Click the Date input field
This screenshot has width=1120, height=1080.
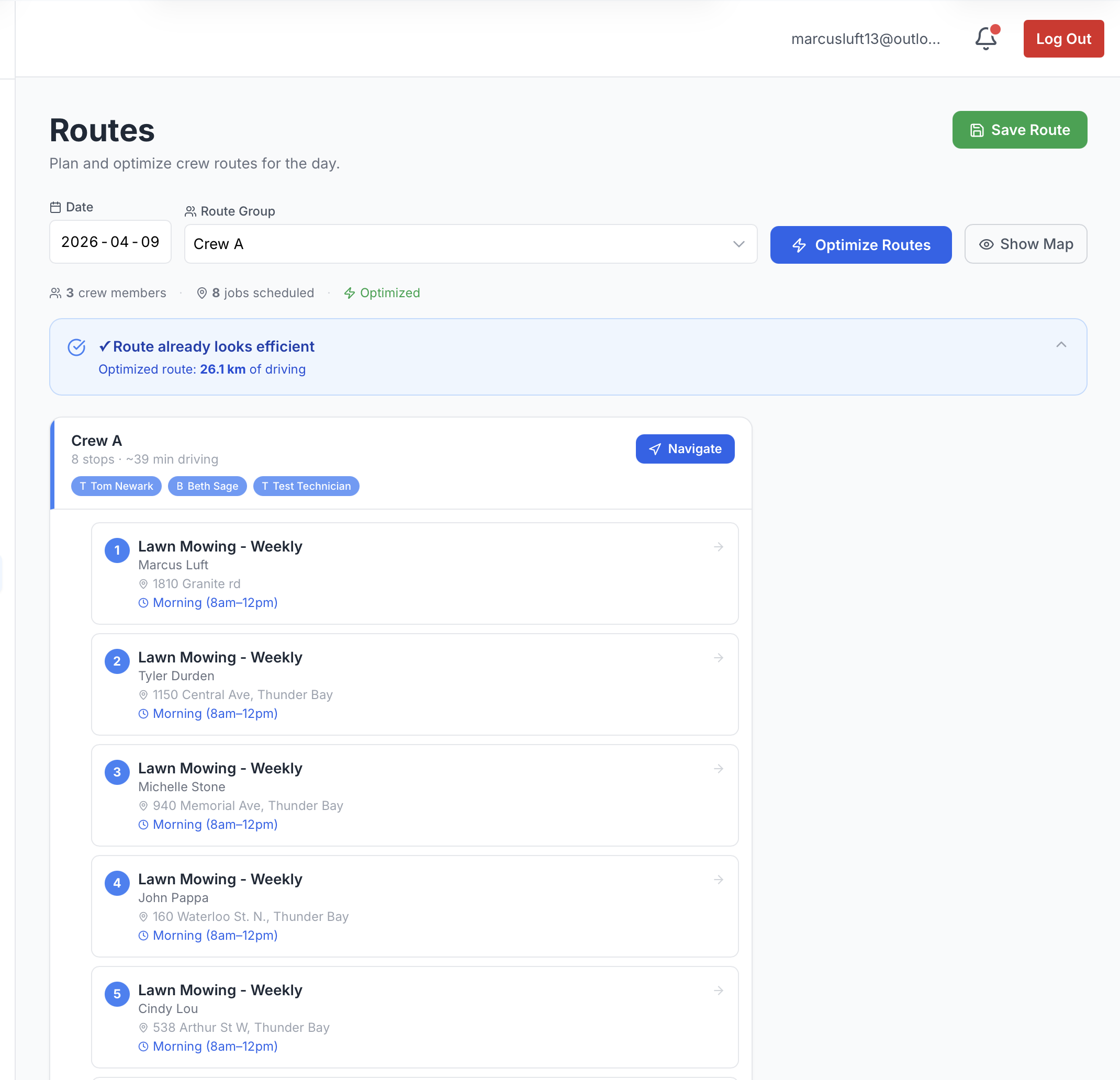(110, 242)
